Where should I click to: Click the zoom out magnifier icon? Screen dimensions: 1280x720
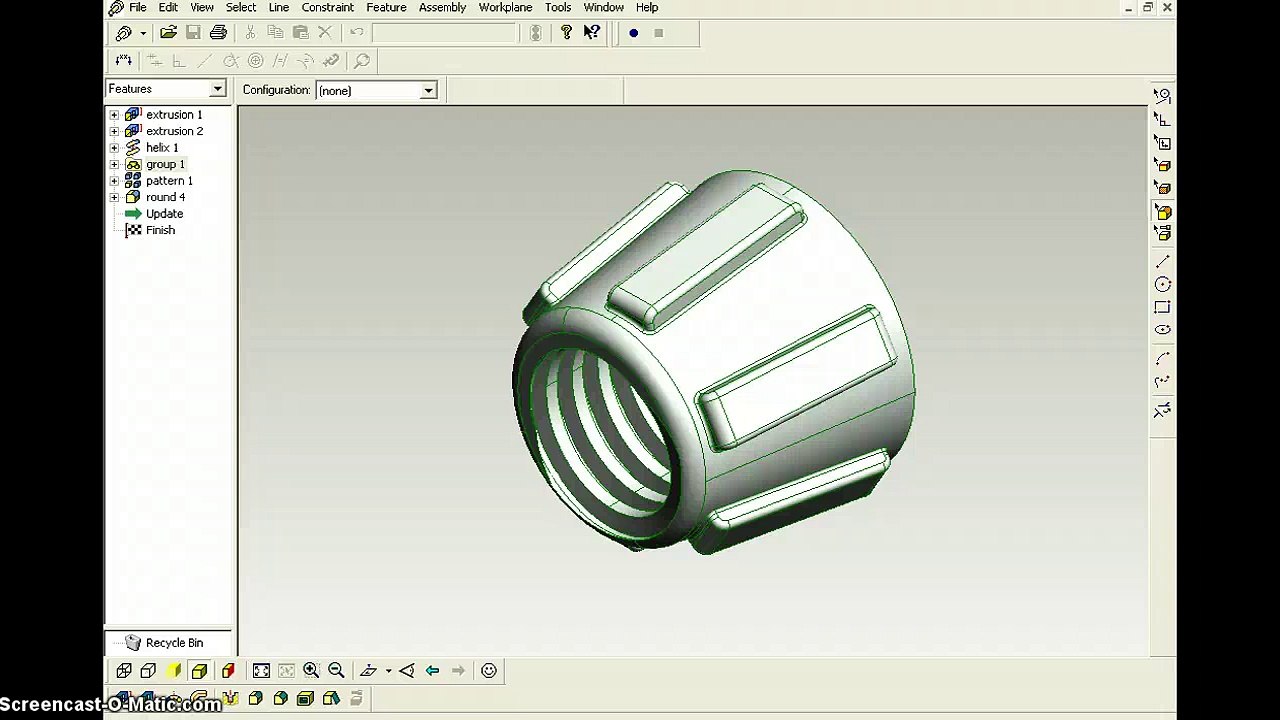(336, 671)
